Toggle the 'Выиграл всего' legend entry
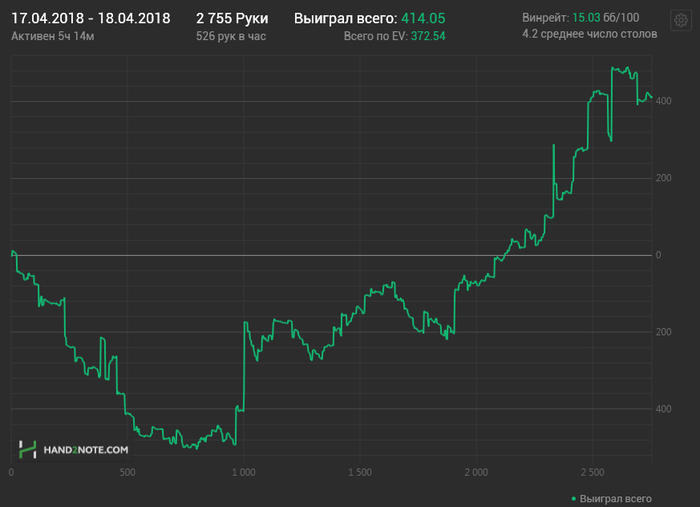The width and height of the screenshot is (700, 507). tap(612, 499)
